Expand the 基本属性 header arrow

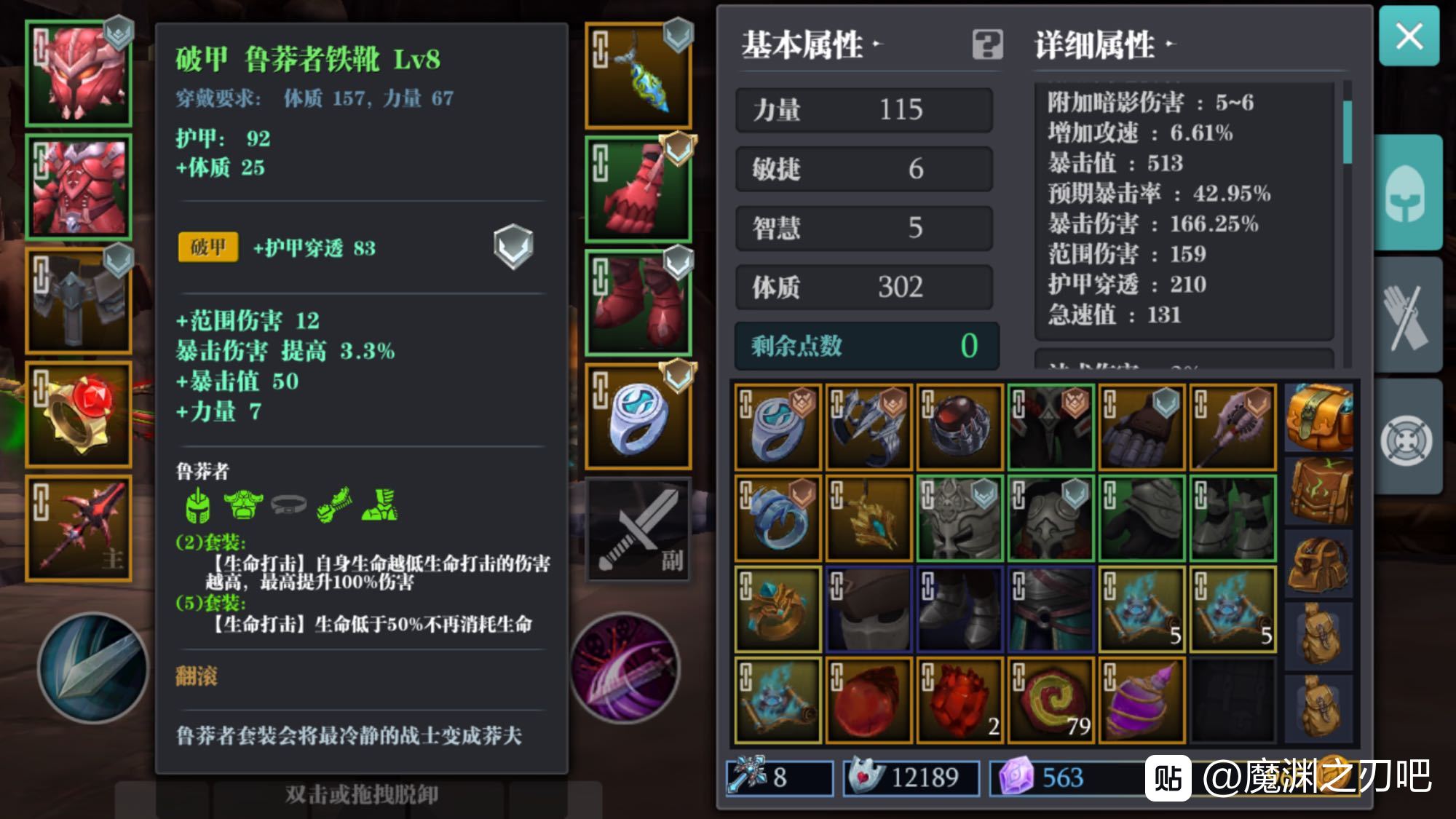pyautogui.click(x=877, y=44)
